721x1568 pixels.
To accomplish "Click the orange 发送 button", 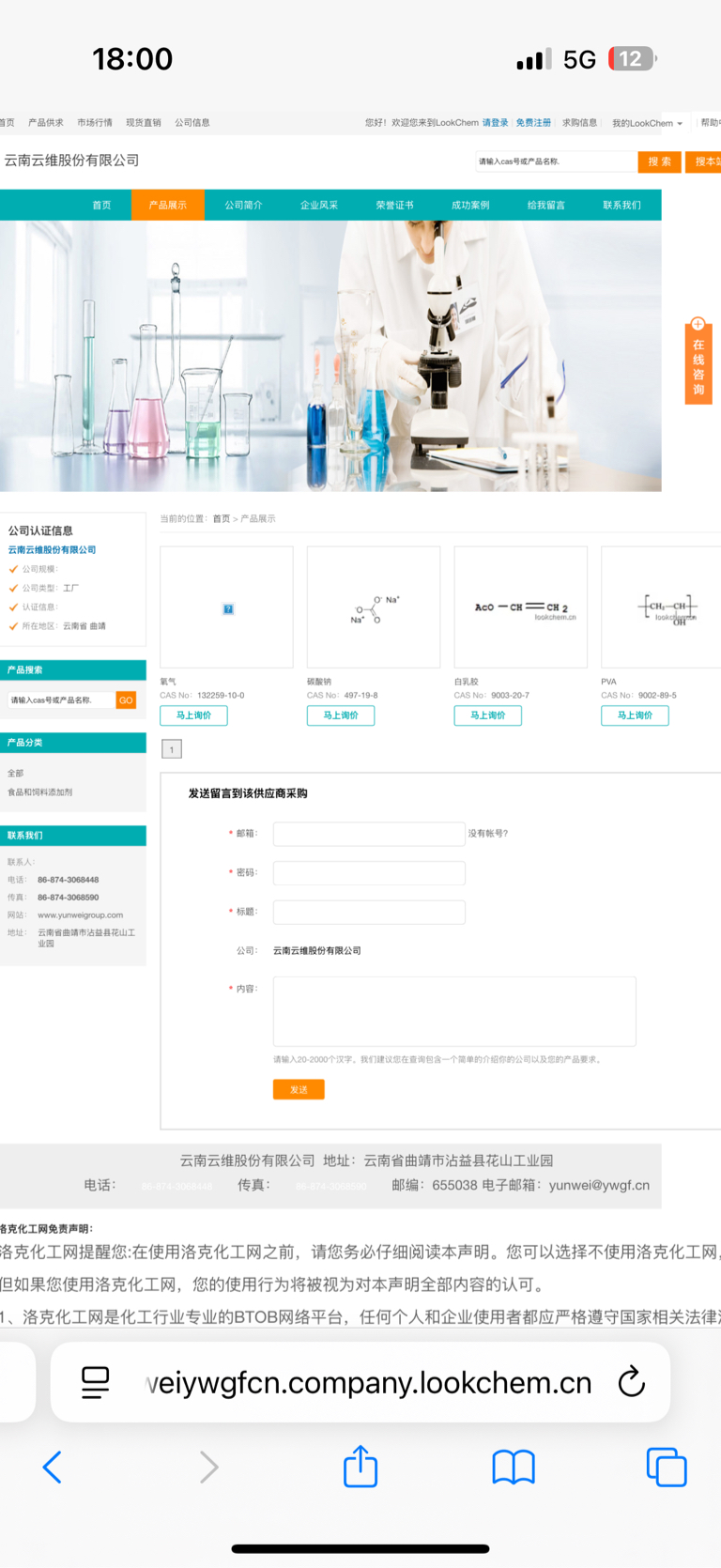I will point(299,1089).
